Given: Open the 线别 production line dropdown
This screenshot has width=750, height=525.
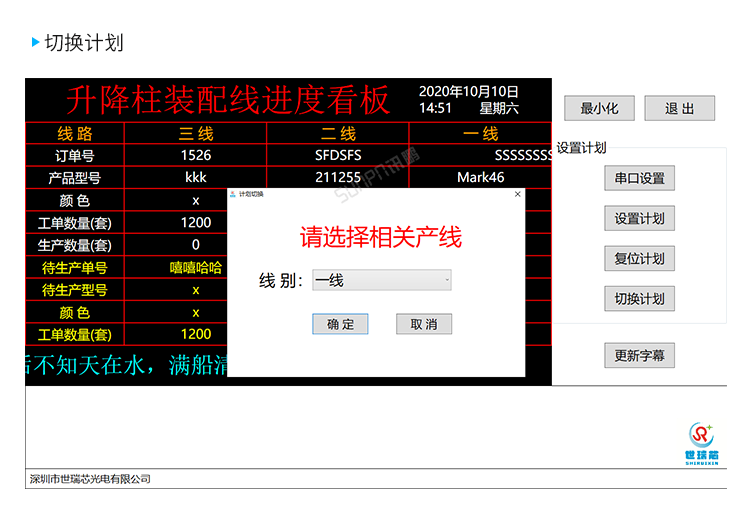Looking at the screenshot, I should (x=382, y=281).
